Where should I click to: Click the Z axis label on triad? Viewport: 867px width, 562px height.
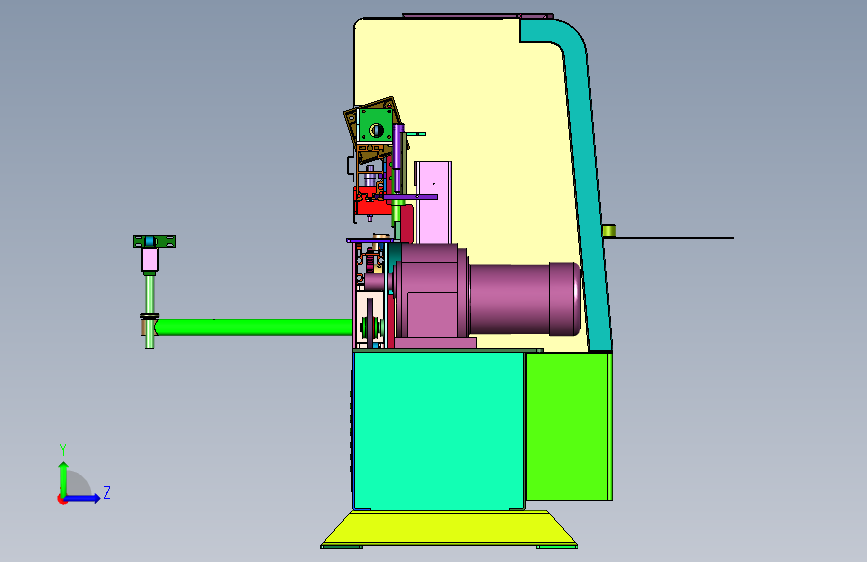coord(107,492)
